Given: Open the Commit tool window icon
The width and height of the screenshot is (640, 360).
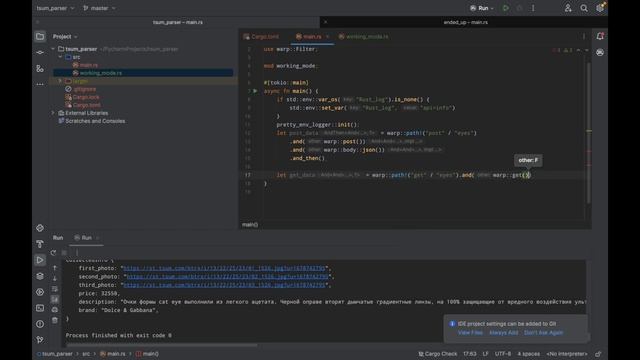Looking at the screenshot, I should (x=40, y=53).
